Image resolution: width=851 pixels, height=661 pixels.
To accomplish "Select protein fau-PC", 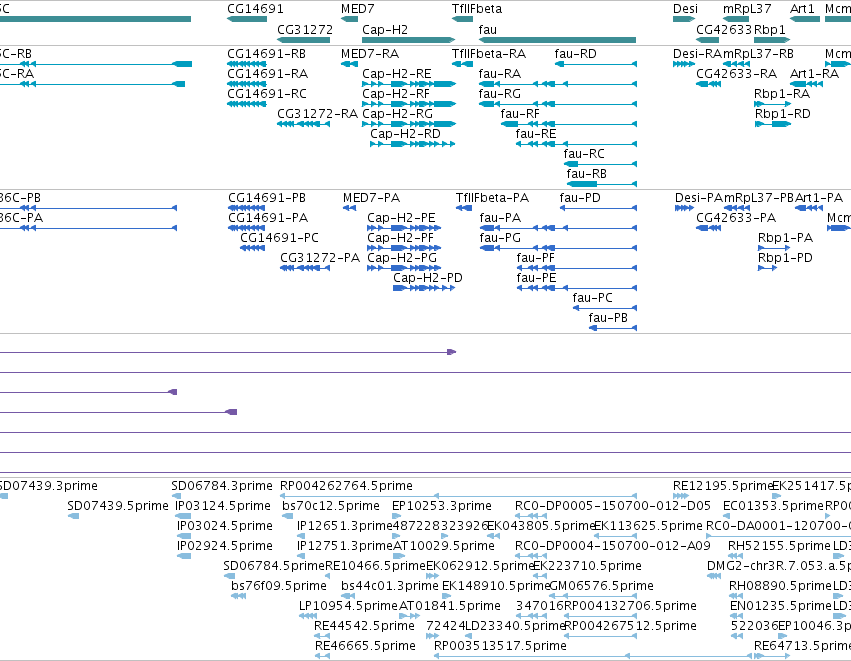I will pyautogui.click(x=605, y=308).
